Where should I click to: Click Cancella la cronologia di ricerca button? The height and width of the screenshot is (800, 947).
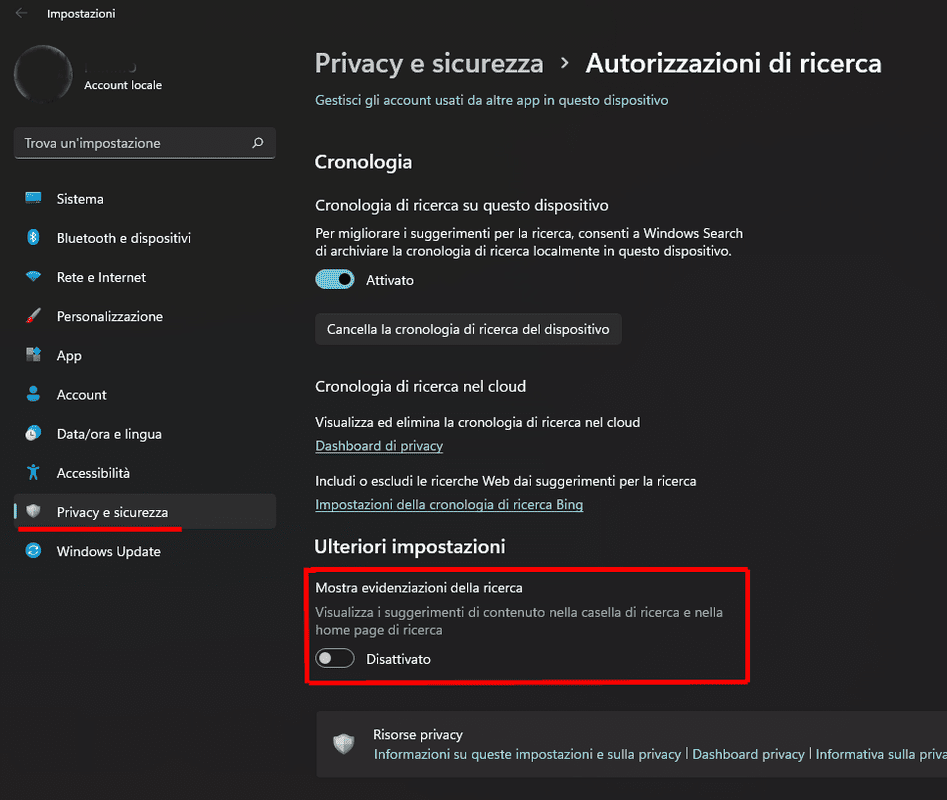point(468,329)
